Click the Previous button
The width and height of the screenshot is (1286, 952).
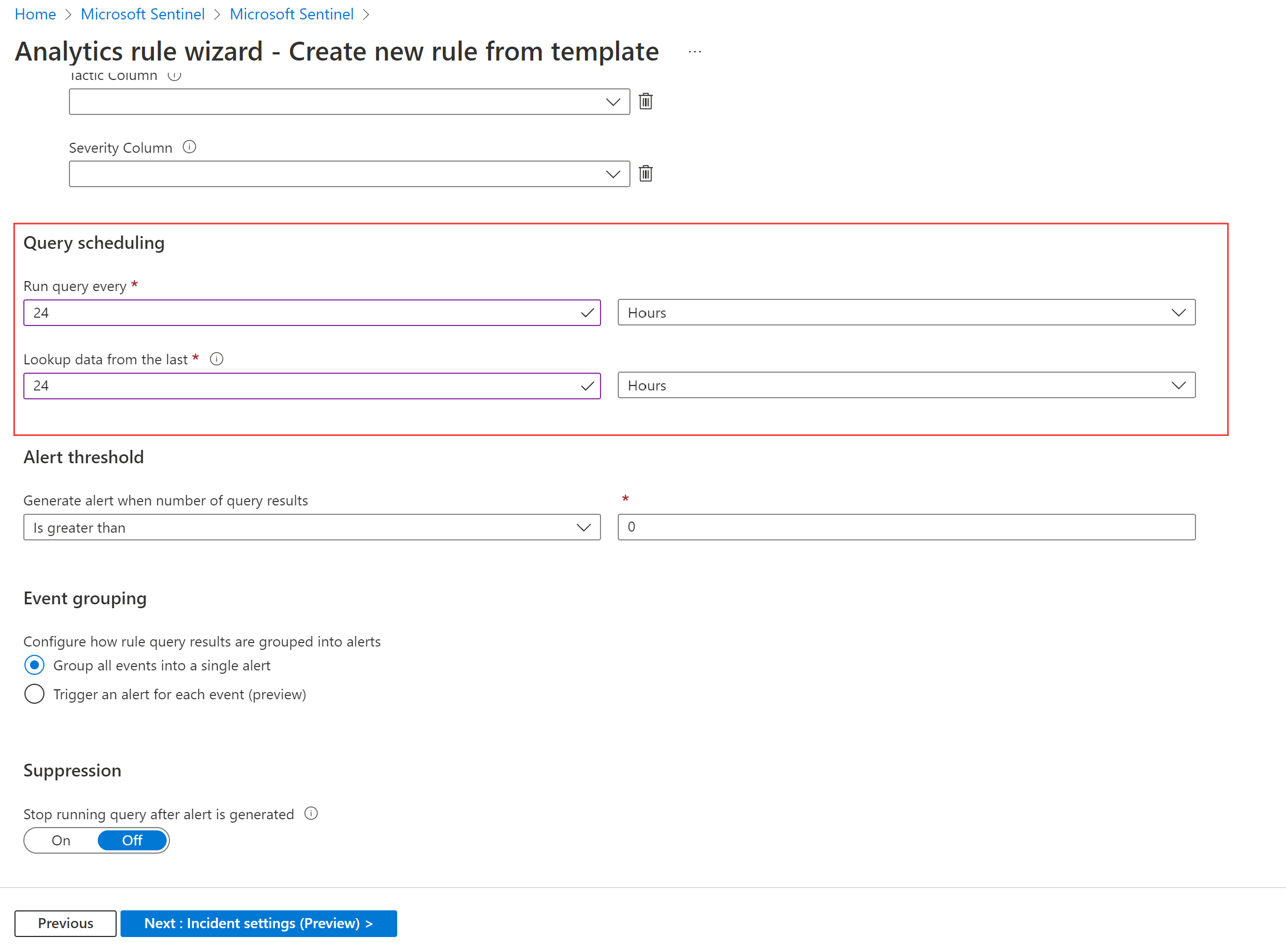click(x=64, y=923)
